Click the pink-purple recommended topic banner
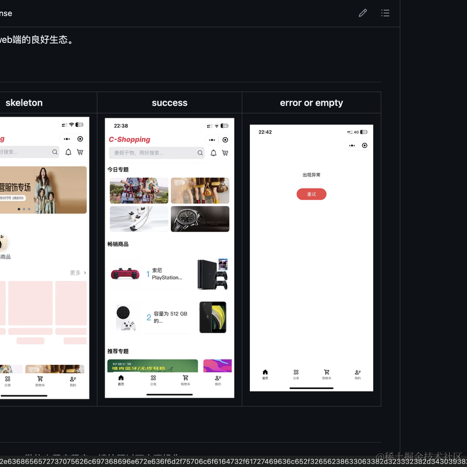 (x=217, y=366)
